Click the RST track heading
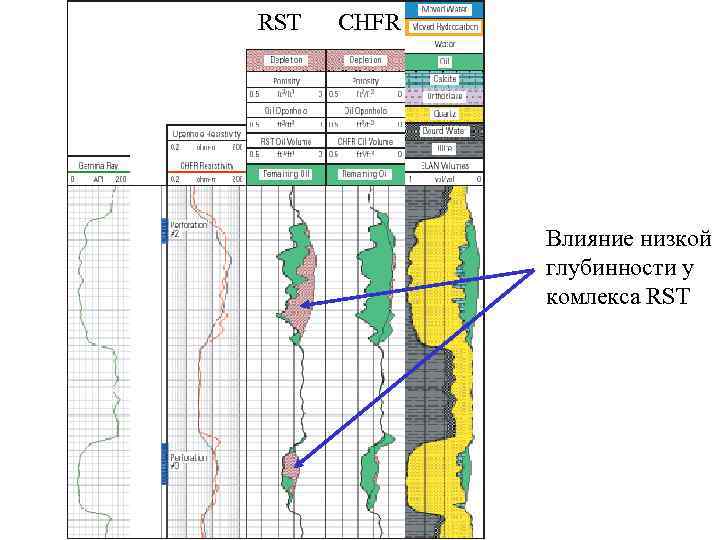Viewport: 720px width, 540px height. (279, 22)
